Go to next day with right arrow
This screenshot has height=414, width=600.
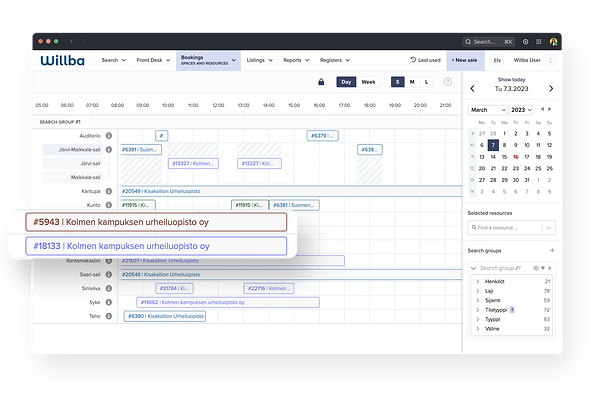[551, 89]
